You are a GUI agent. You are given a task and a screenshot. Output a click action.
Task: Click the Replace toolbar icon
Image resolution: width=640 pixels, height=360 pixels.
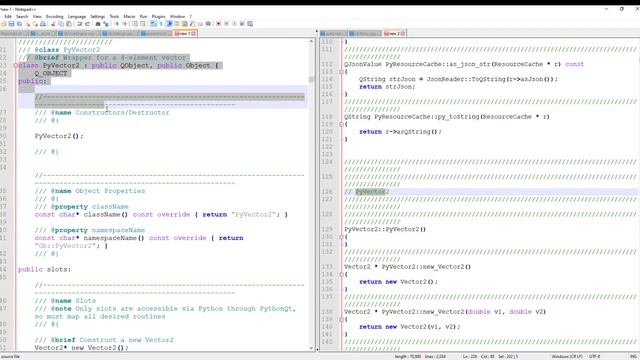click(x=106, y=24)
